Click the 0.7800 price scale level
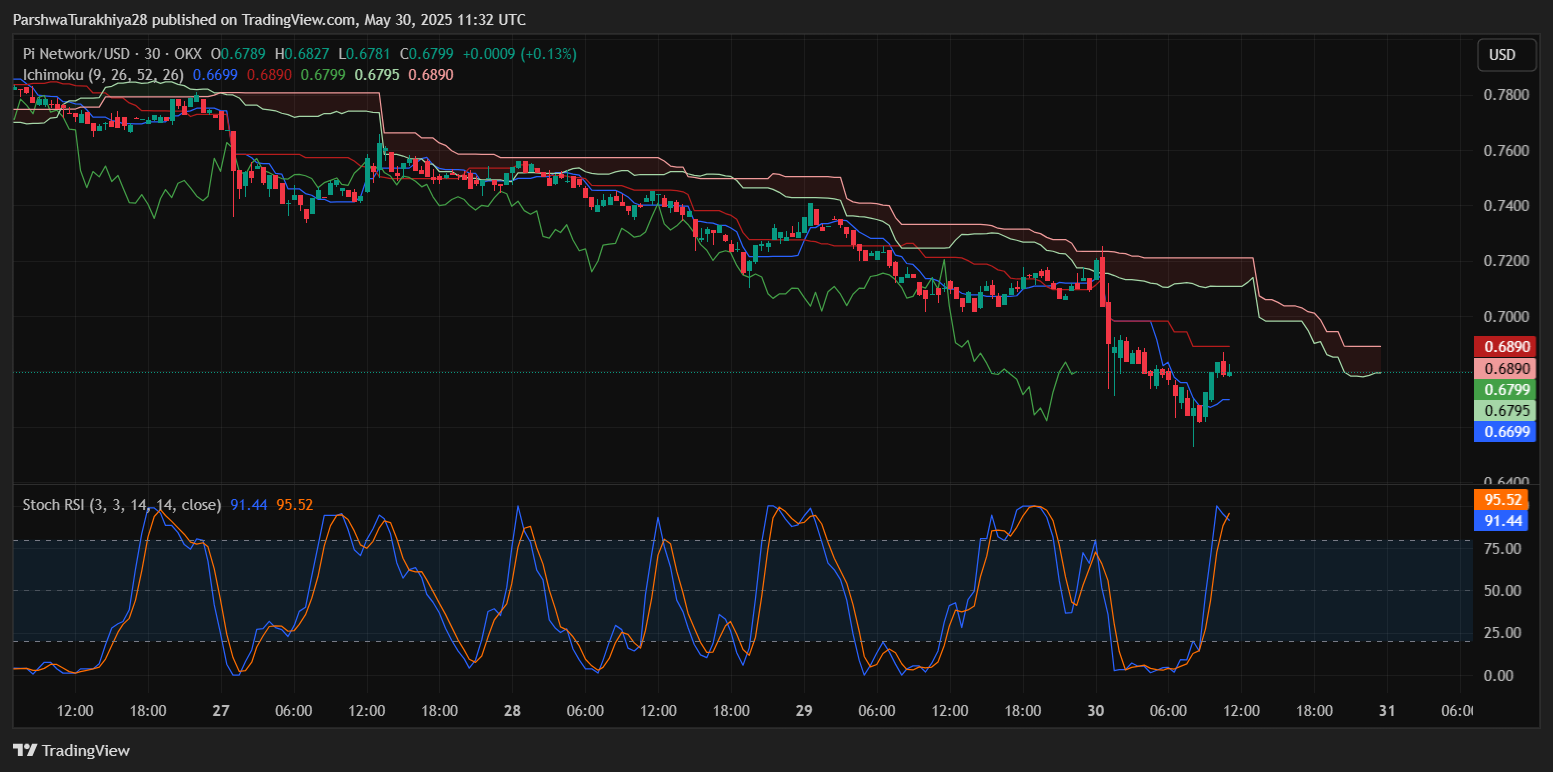This screenshot has height=772, width=1553. (1505, 95)
